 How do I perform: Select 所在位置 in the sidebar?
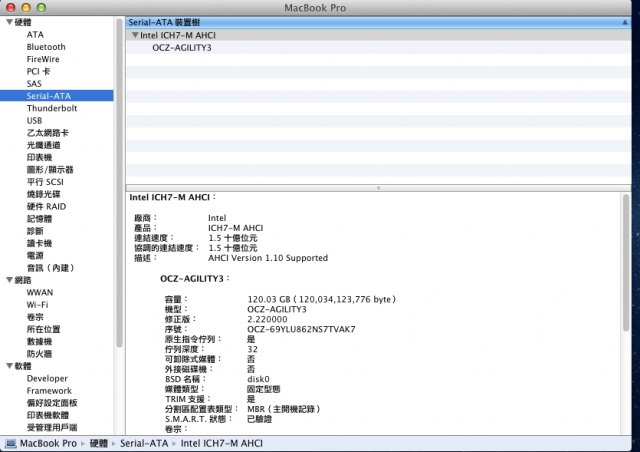44,329
